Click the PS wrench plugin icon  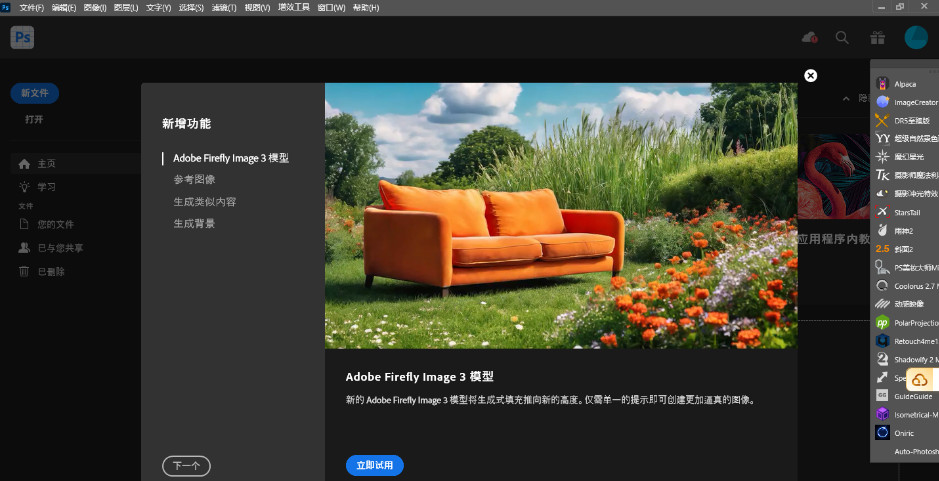tap(882, 267)
